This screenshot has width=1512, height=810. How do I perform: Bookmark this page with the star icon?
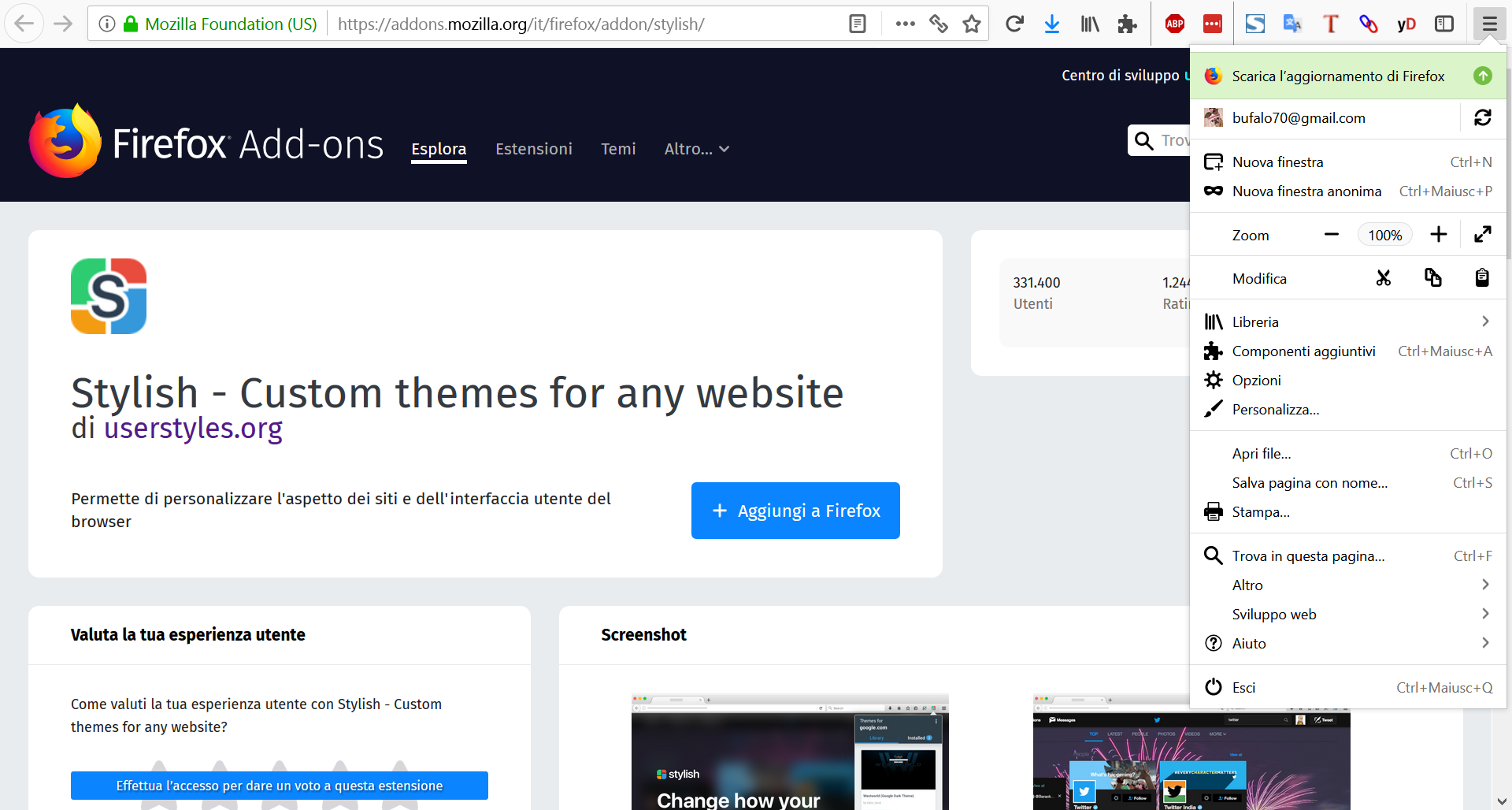[972, 24]
